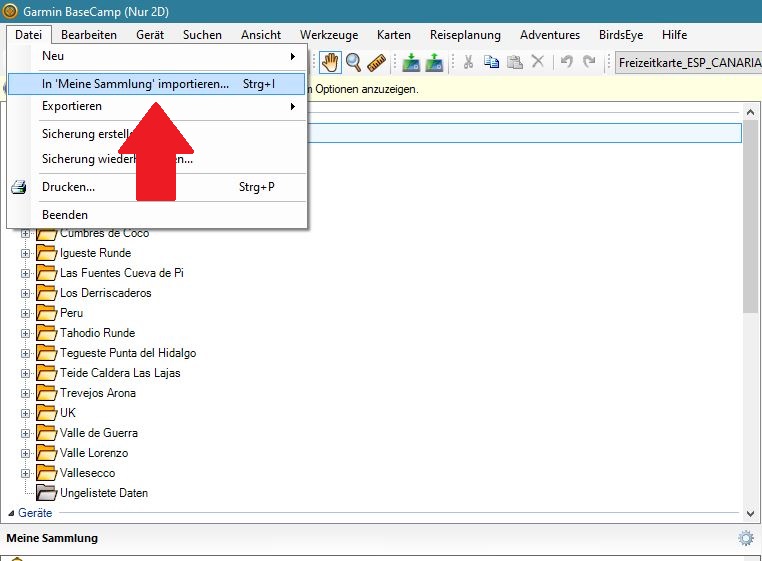Expand the Tahodio Runde folder
762x561 pixels.
coord(25,333)
